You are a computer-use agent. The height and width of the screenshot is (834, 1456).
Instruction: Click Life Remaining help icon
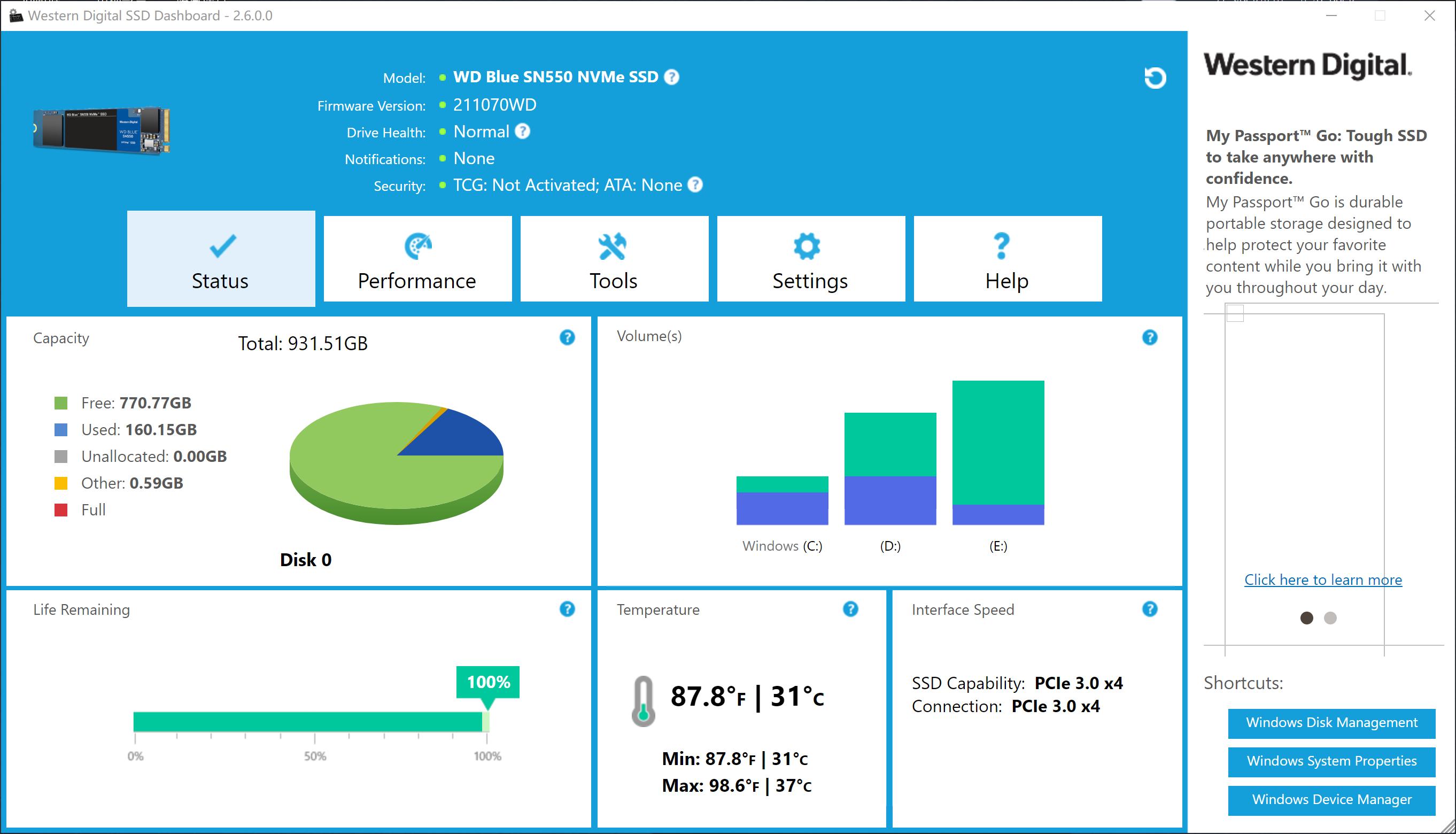pos(567,609)
